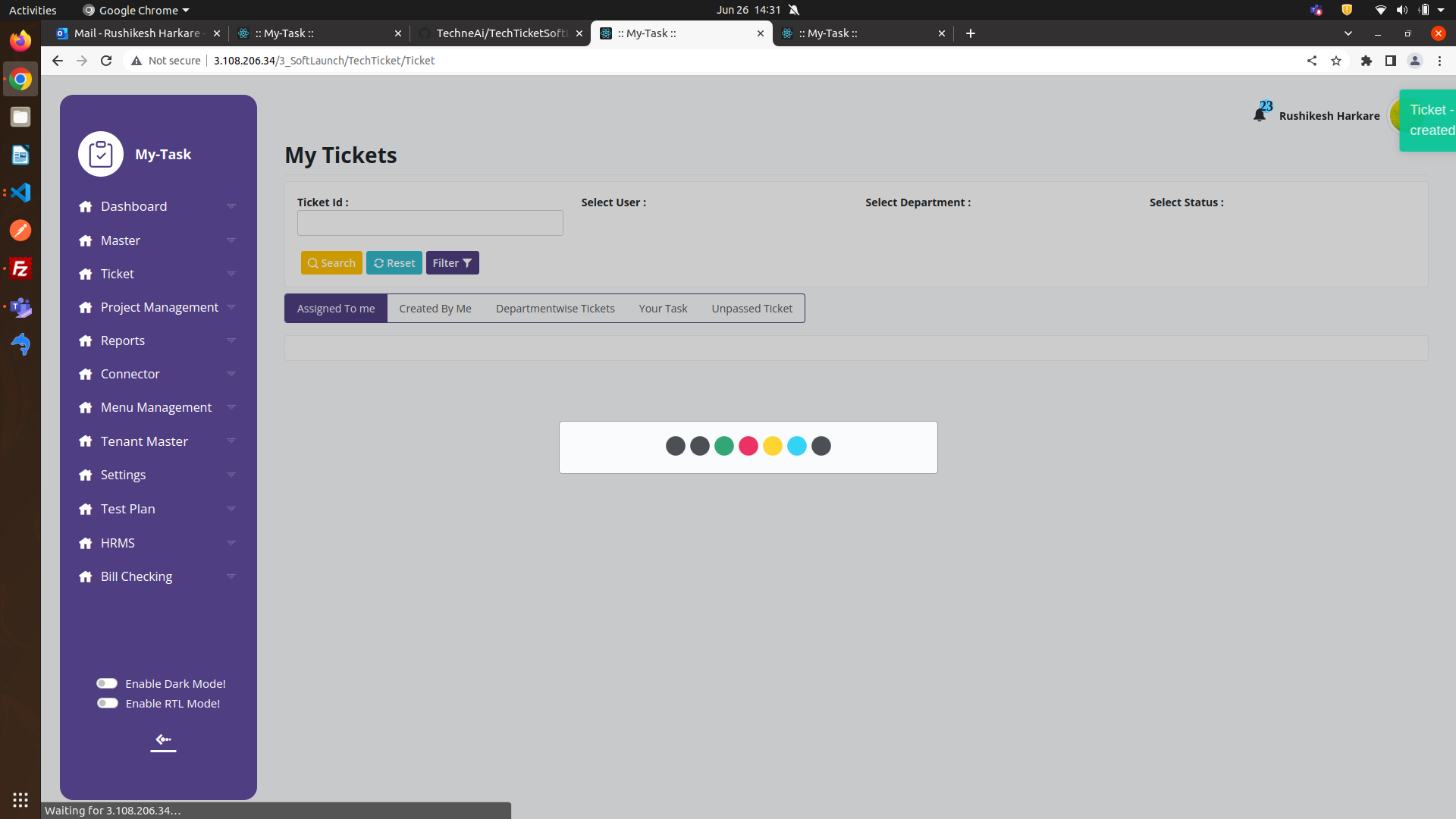Click the Master home icon
The height and width of the screenshot is (819, 1456).
click(85, 240)
